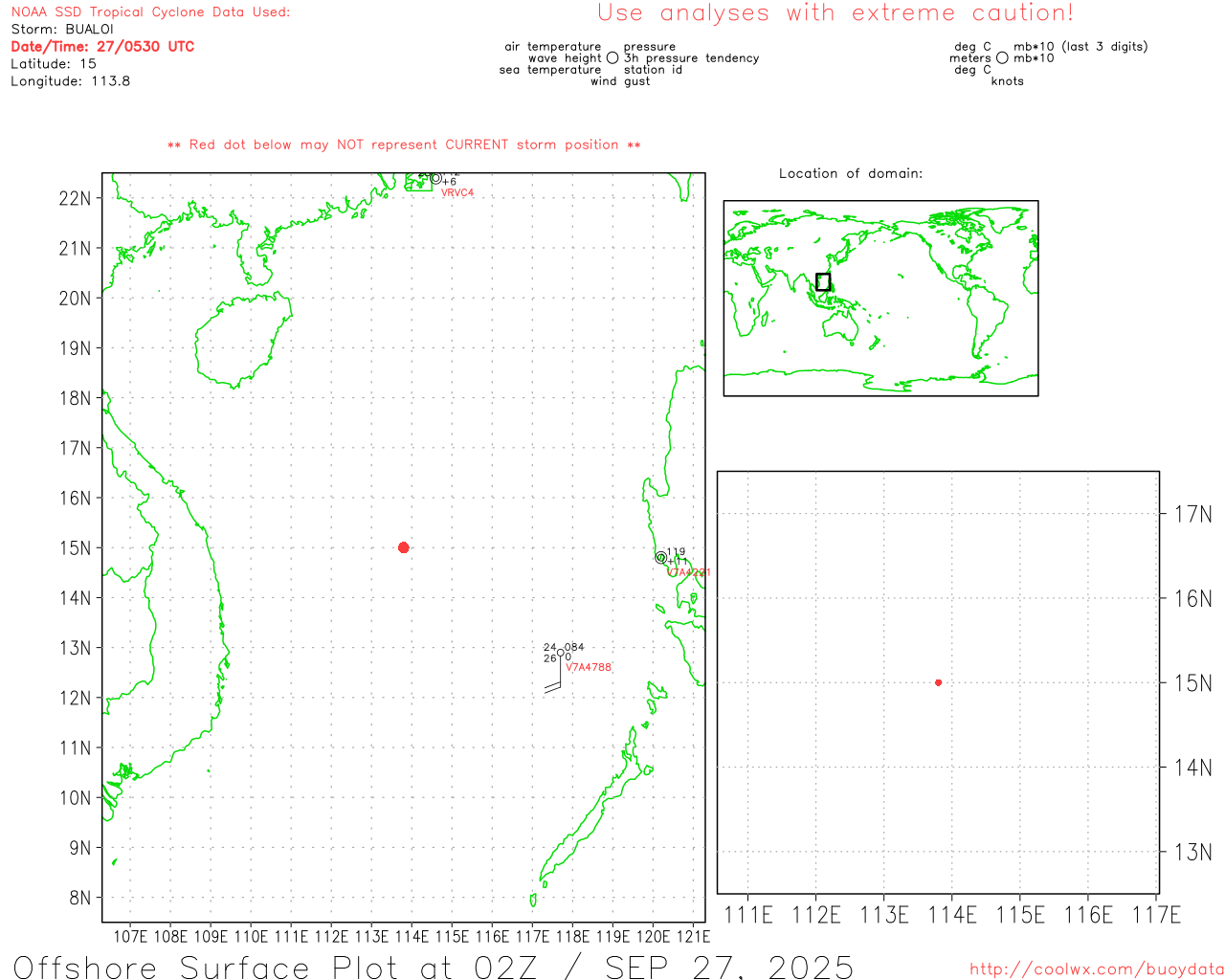
Task: Click the red station id label VRVC4
Action: (457, 193)
